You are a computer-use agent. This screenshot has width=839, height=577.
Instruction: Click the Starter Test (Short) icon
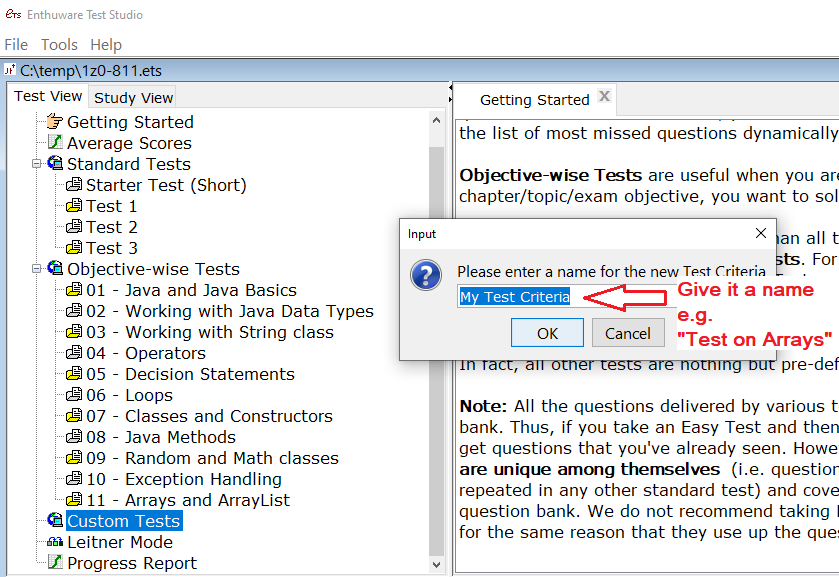74,185
